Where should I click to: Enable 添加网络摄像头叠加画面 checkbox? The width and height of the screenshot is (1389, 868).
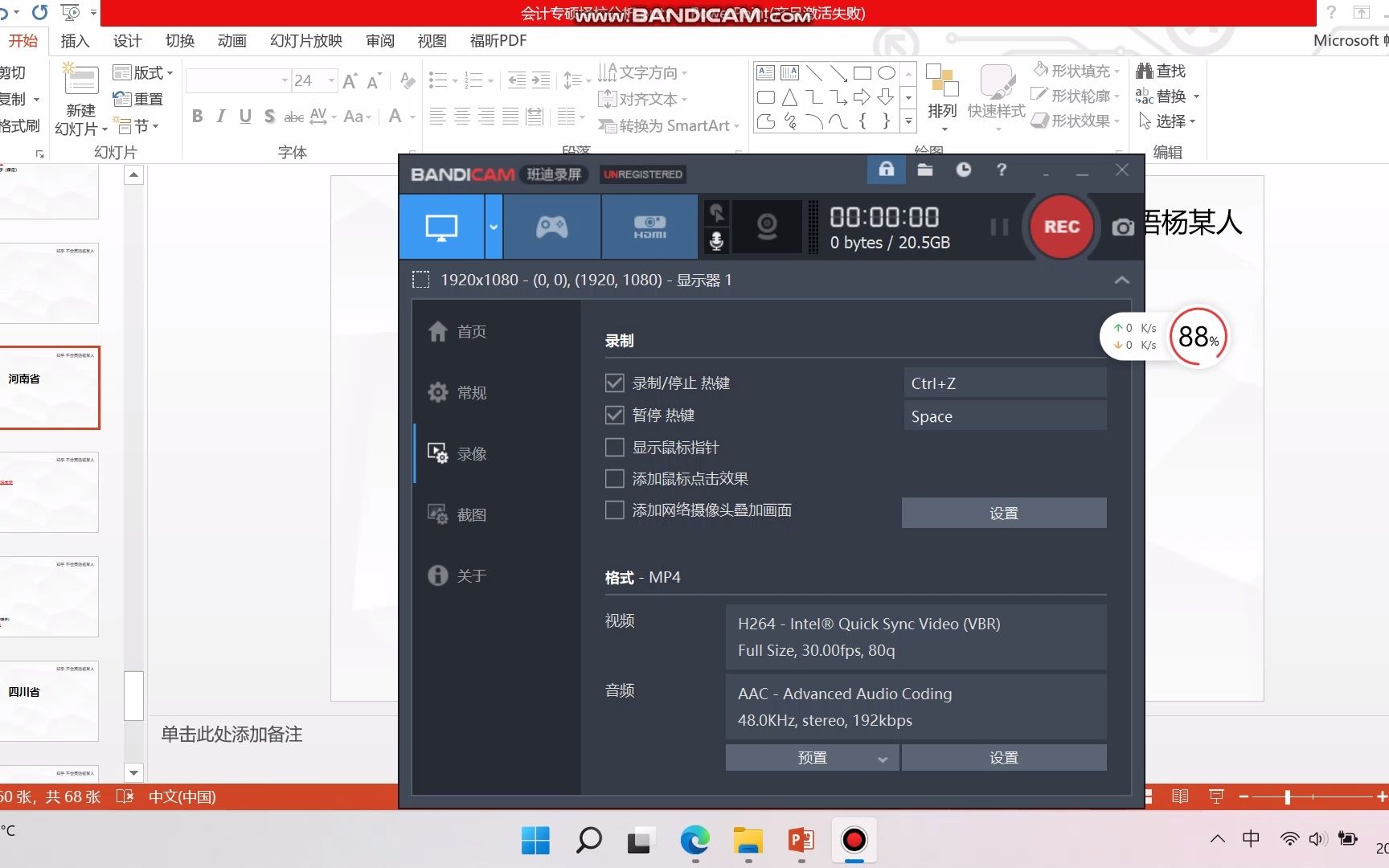tap(614, 510)
